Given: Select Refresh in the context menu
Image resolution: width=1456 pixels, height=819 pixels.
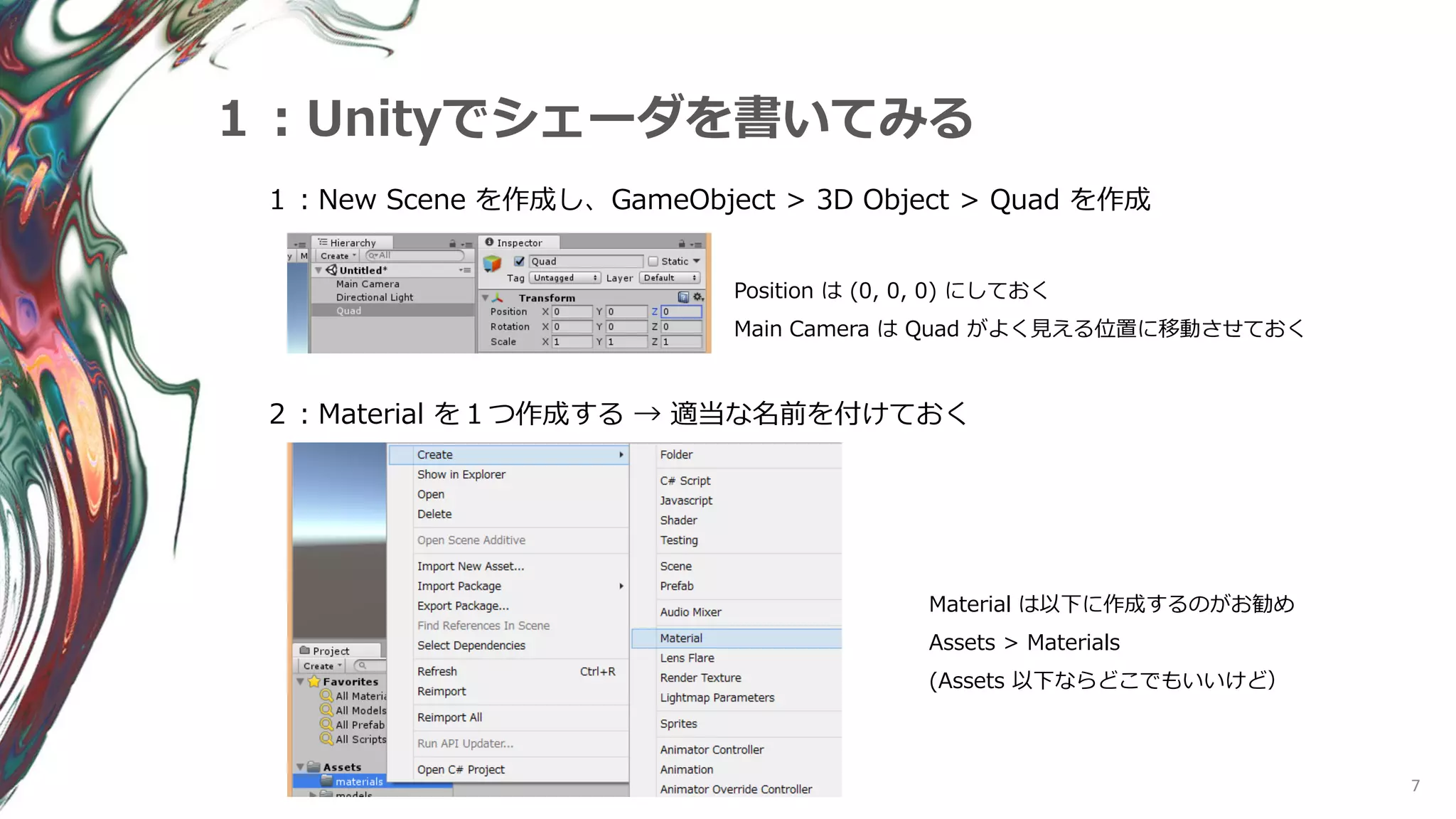Looking at the screenshot, I should coord(509,671).
